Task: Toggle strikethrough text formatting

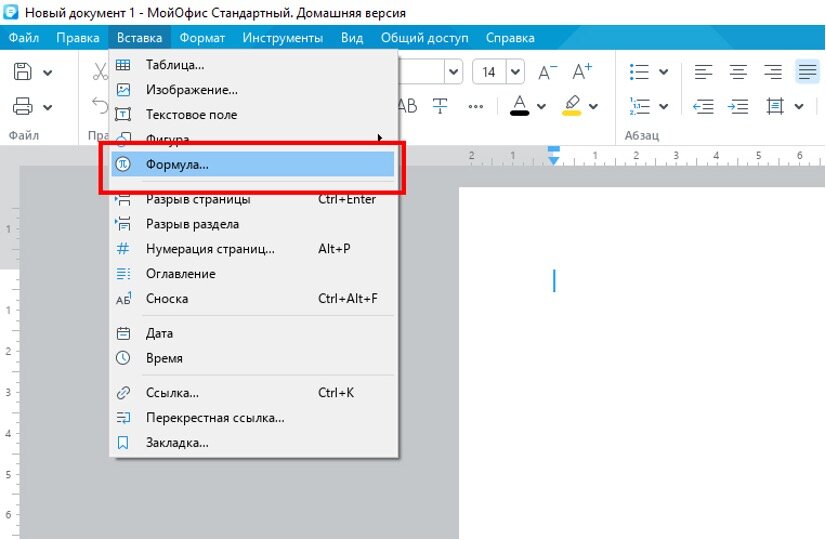Action: pyautogui.click(x=440, y=106)
